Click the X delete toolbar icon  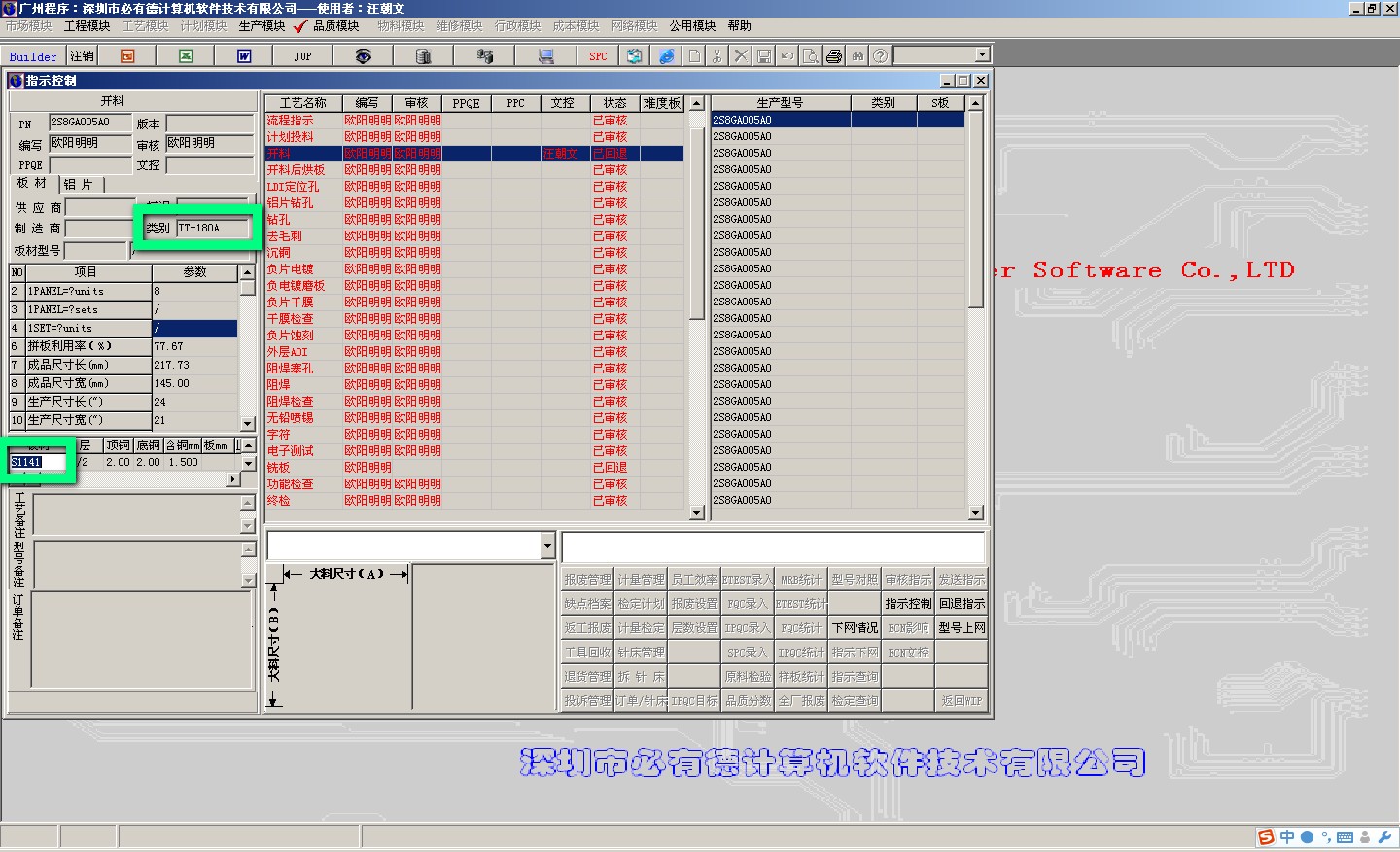pyautogui.click(x=741, y=56)
